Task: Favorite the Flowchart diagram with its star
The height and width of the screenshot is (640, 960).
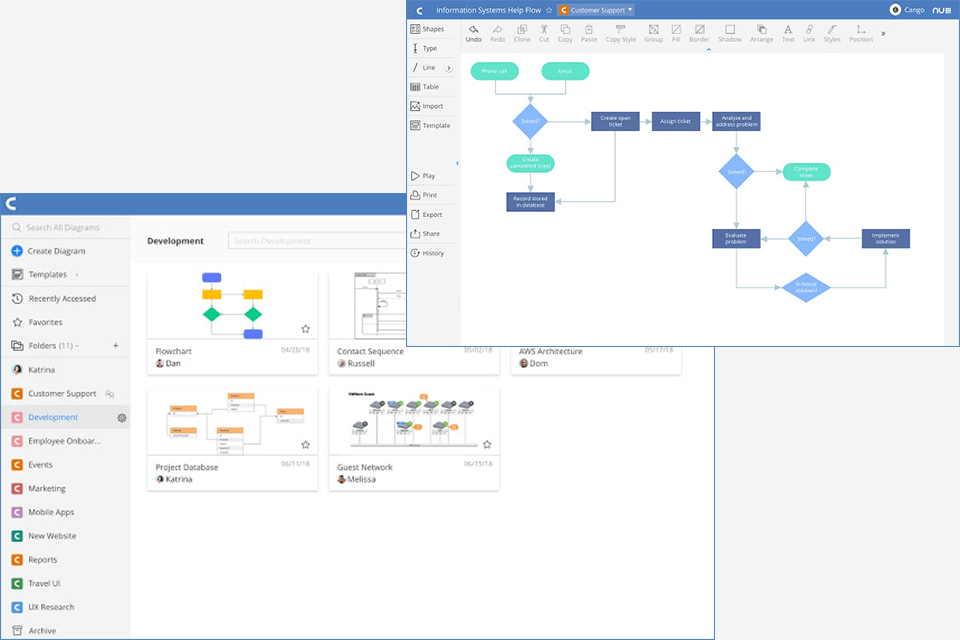Action: (x=306, y=329)
